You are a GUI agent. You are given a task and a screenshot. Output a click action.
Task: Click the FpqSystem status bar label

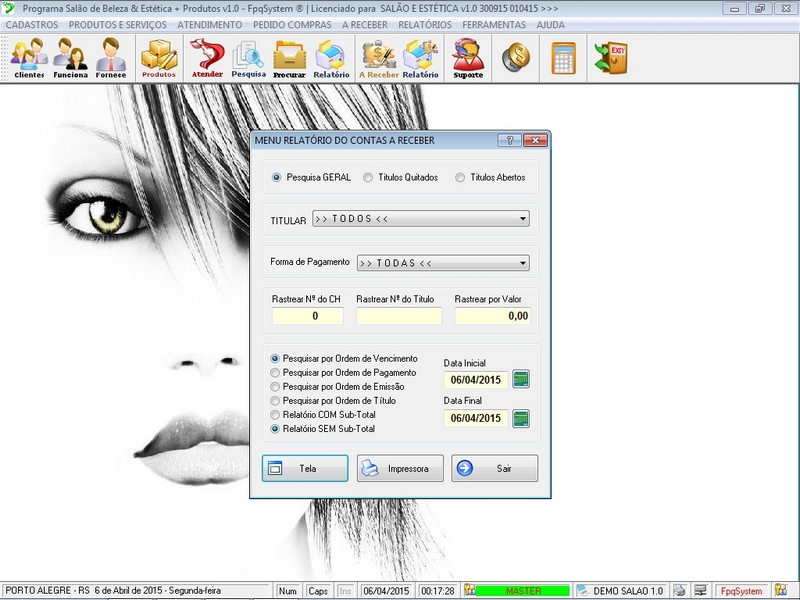[741, 591]
